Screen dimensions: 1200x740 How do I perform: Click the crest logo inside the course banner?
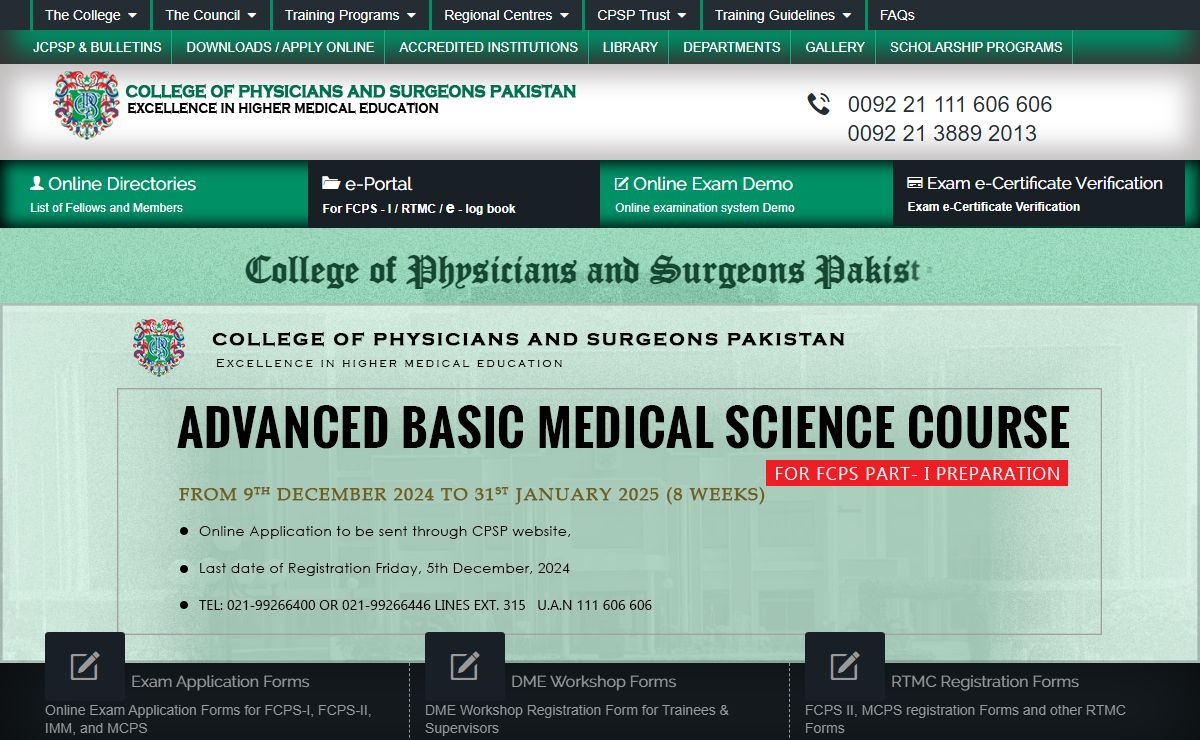[x=159, y=347]
